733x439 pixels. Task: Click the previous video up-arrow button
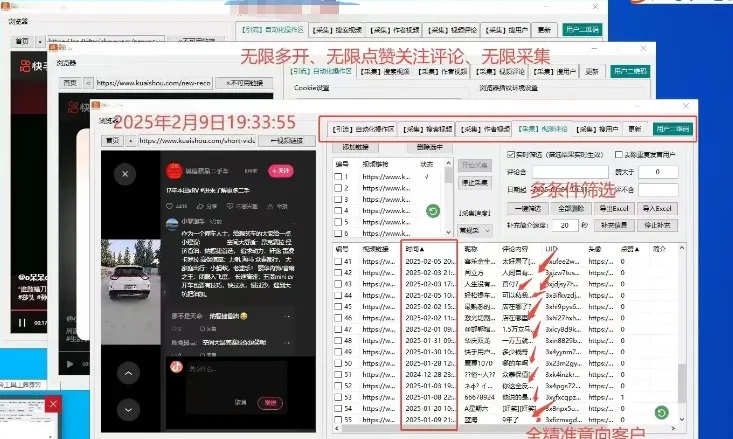[129, 373]
